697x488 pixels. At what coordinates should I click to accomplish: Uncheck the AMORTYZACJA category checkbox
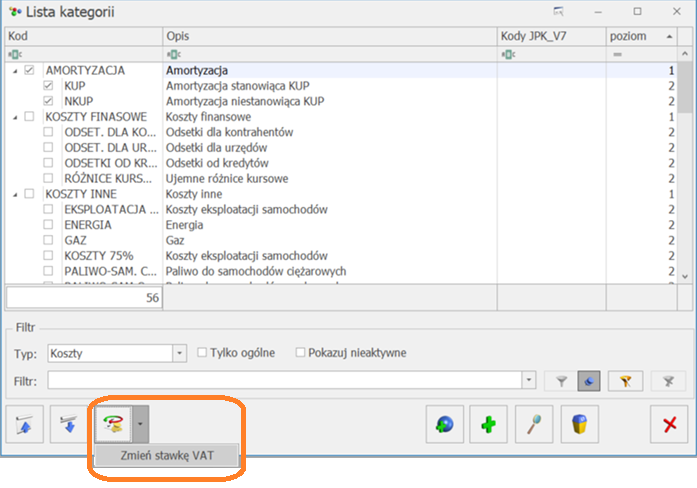point(29,70)
